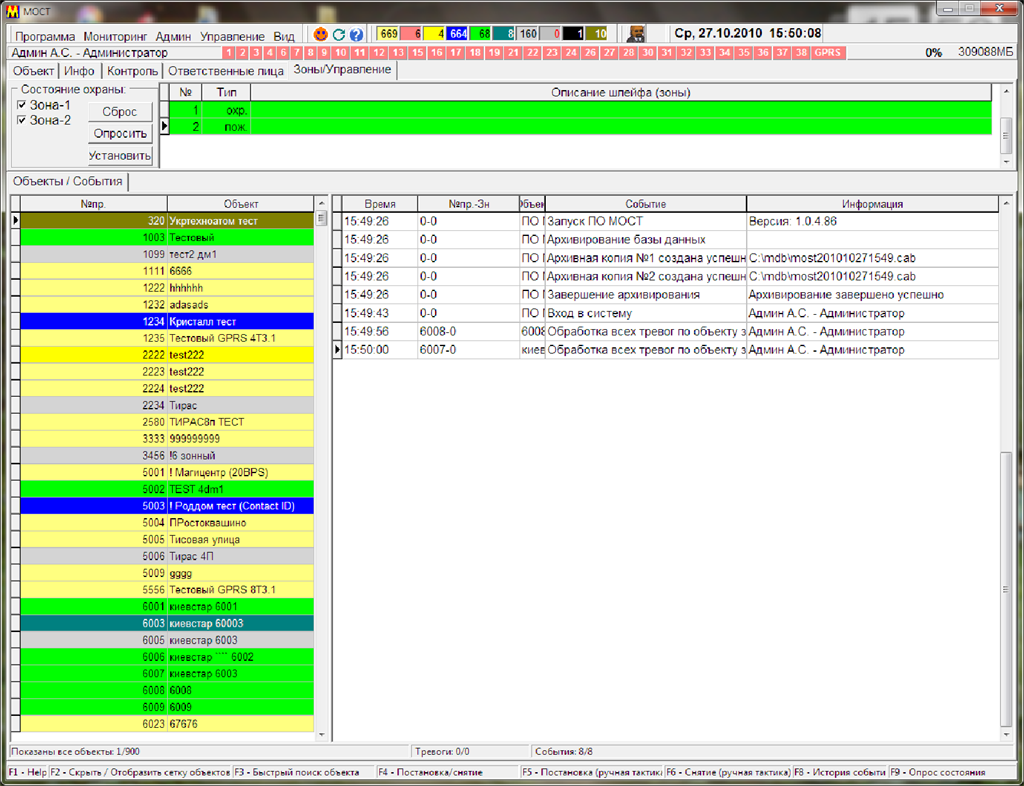Viewport: 1024px width, 786px height.
Task: Click channel indicator 22
Action: coord(533,53)
